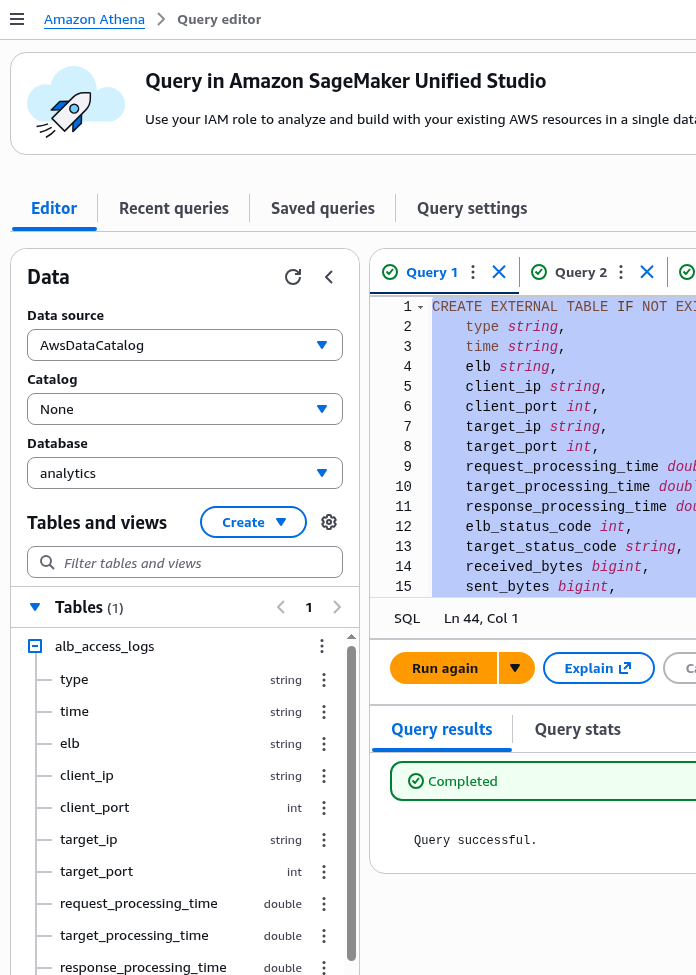The image size is (696, 975).
Task: Expand the Run again options arrow
Action: pyautogui.click(x=516, y=668)
